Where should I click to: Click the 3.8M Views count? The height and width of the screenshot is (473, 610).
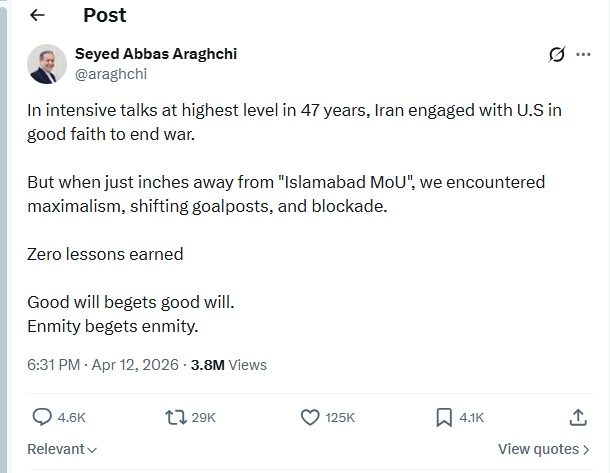(229, 365)
